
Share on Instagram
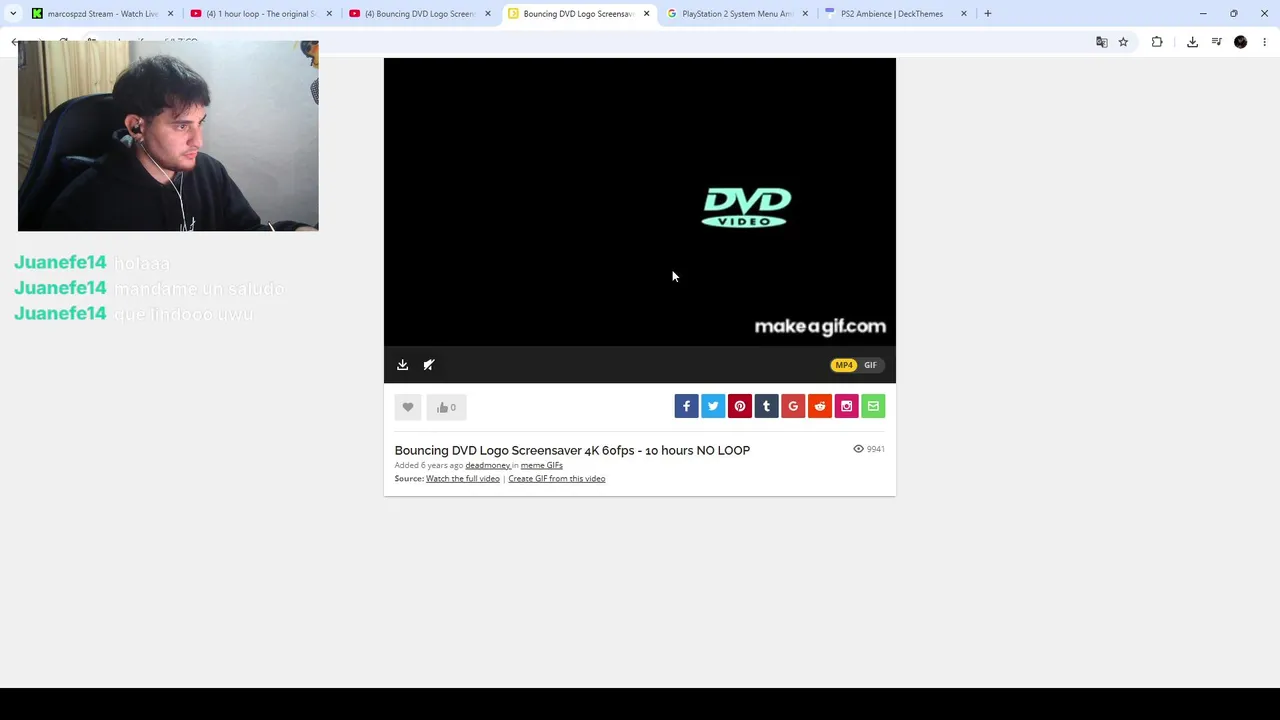[847, 406]
